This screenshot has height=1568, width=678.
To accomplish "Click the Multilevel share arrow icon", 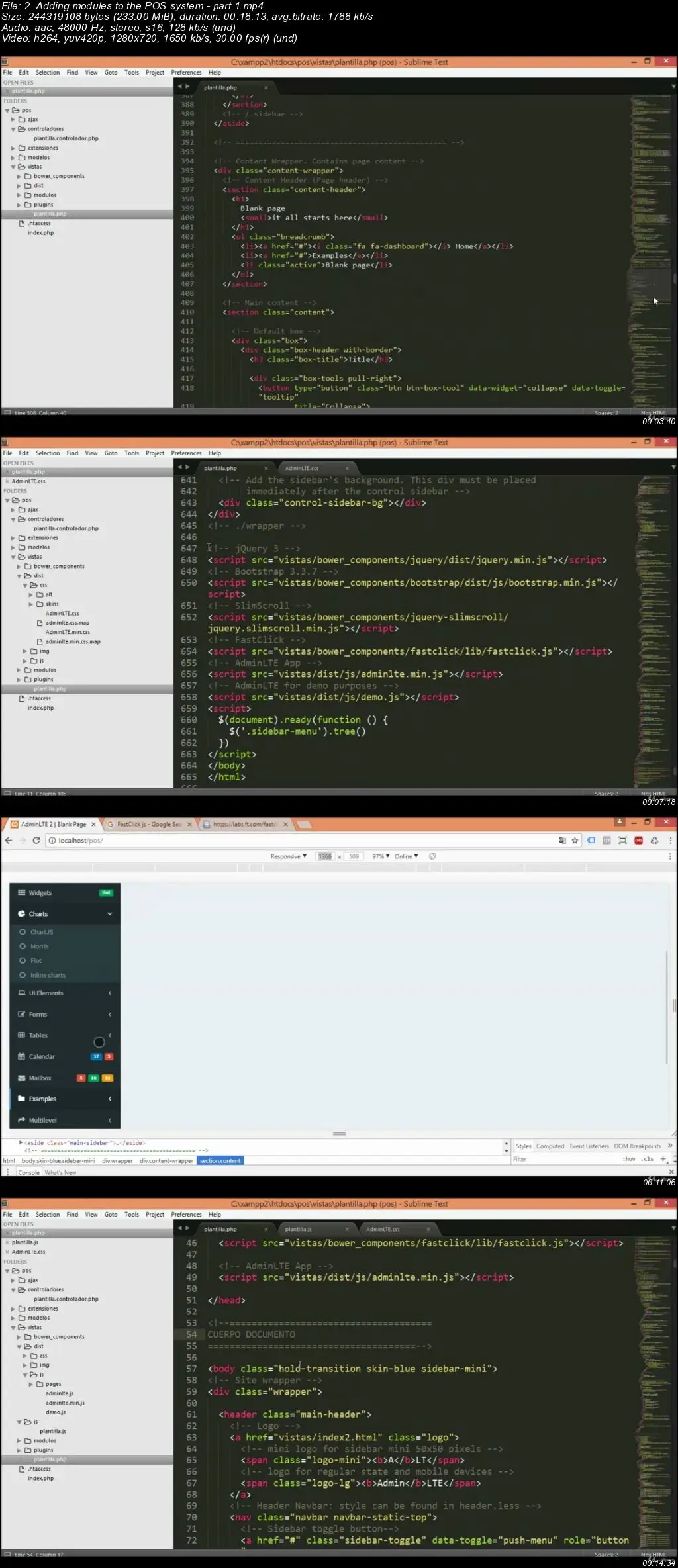I will click(22, 1120).
